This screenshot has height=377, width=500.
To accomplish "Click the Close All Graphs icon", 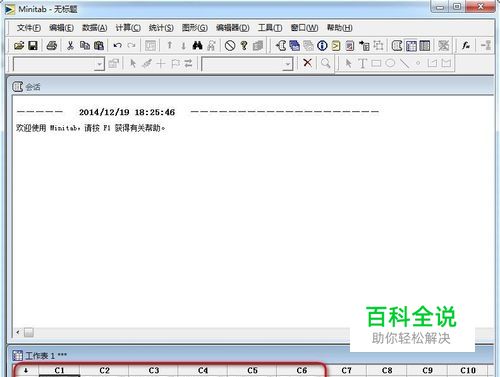I will click(x=443, y=46).
